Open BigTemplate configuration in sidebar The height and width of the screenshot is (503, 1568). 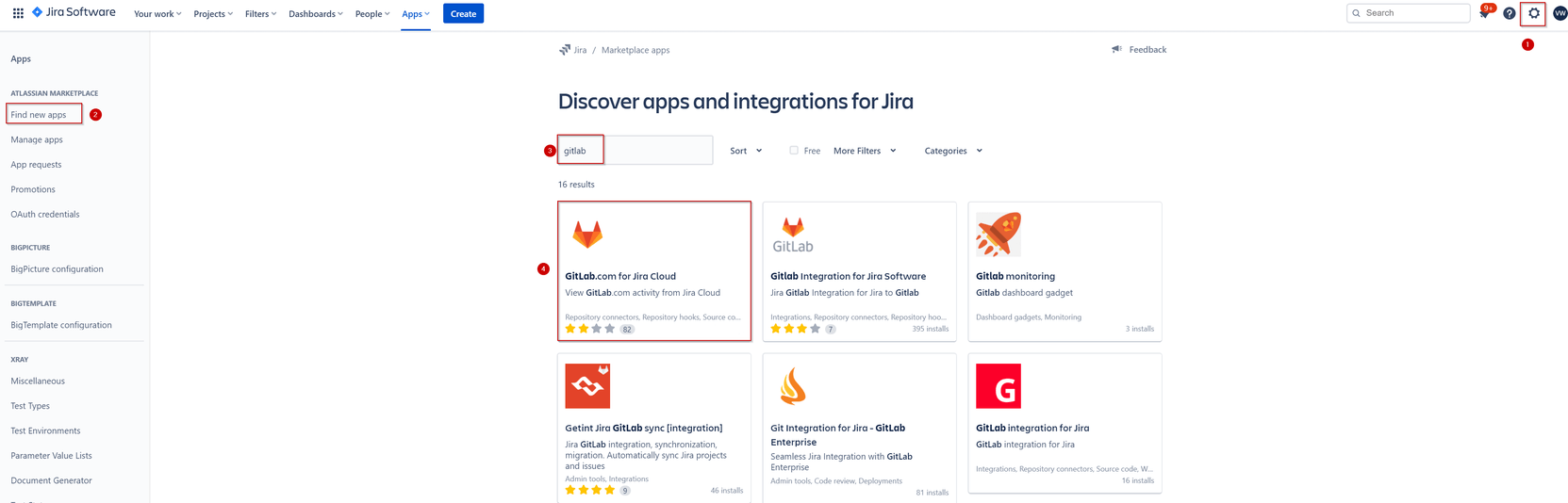point(61,325)
